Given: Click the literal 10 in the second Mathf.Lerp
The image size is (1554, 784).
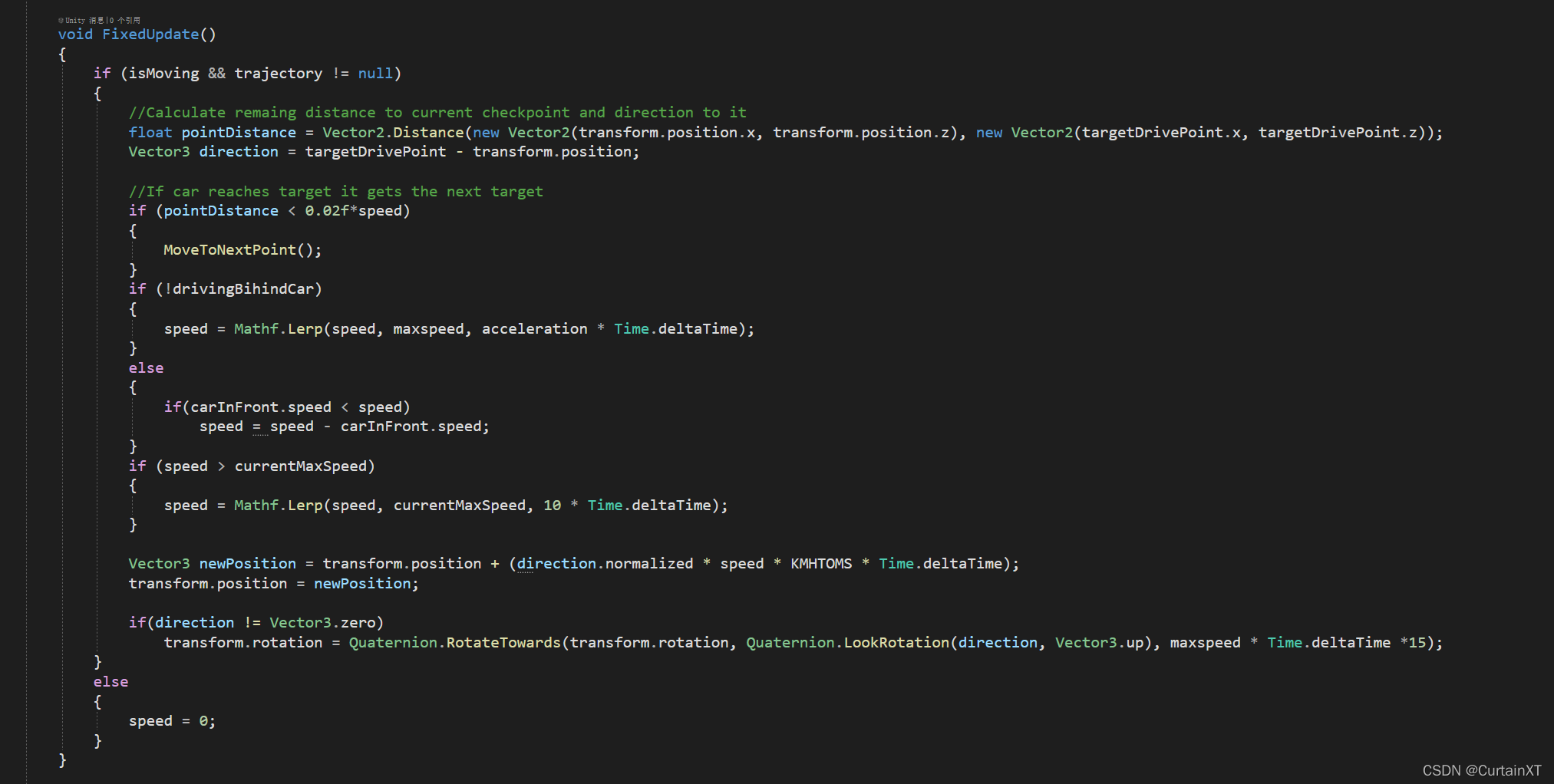Looking at the screenshot, I should pyautogui.click(x=552, y=505).
